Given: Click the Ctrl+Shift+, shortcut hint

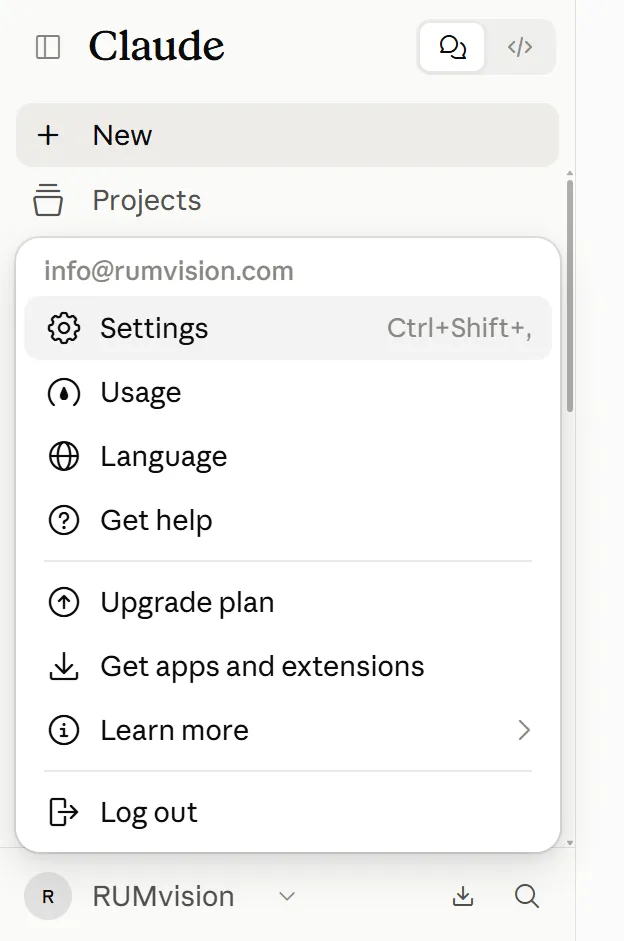Looking at the screenshot, I should pyautogui.click(x=460, y=328).
